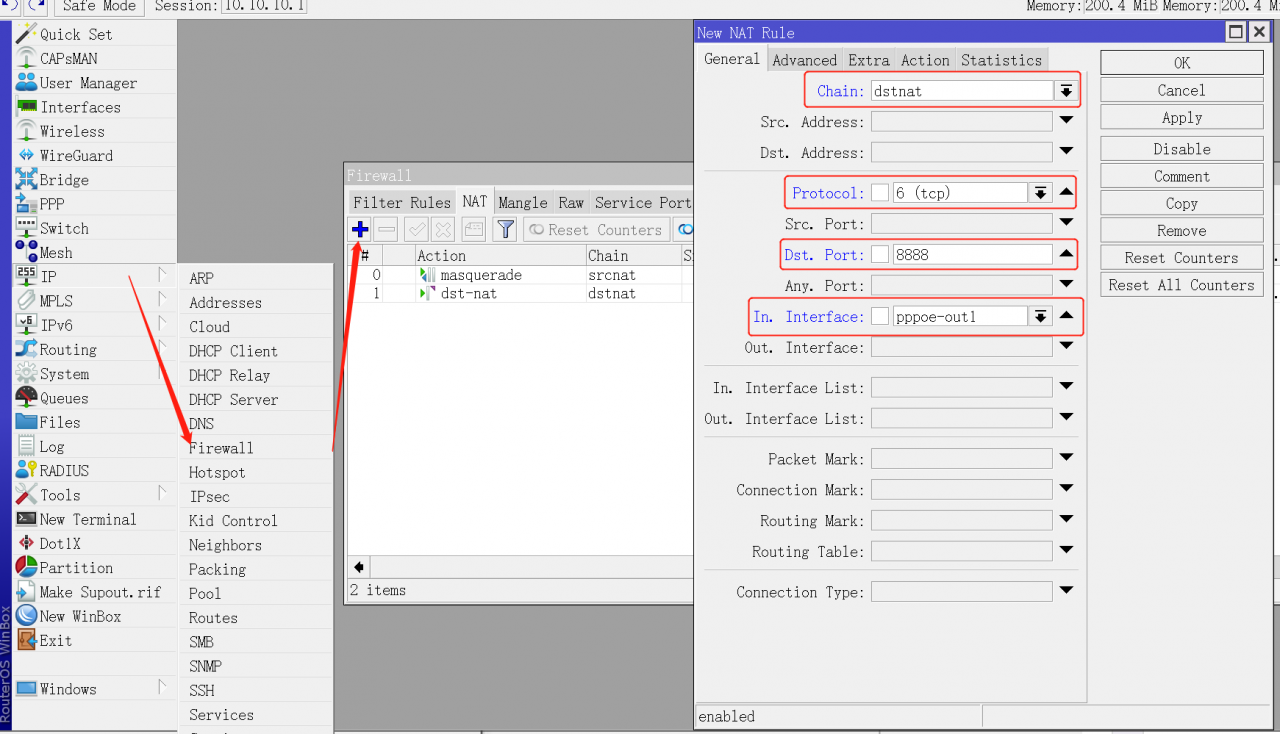Screen dimensions: 1280x734
Task: Click the Bridge icon in sidebar
Action: pos(26,180)
